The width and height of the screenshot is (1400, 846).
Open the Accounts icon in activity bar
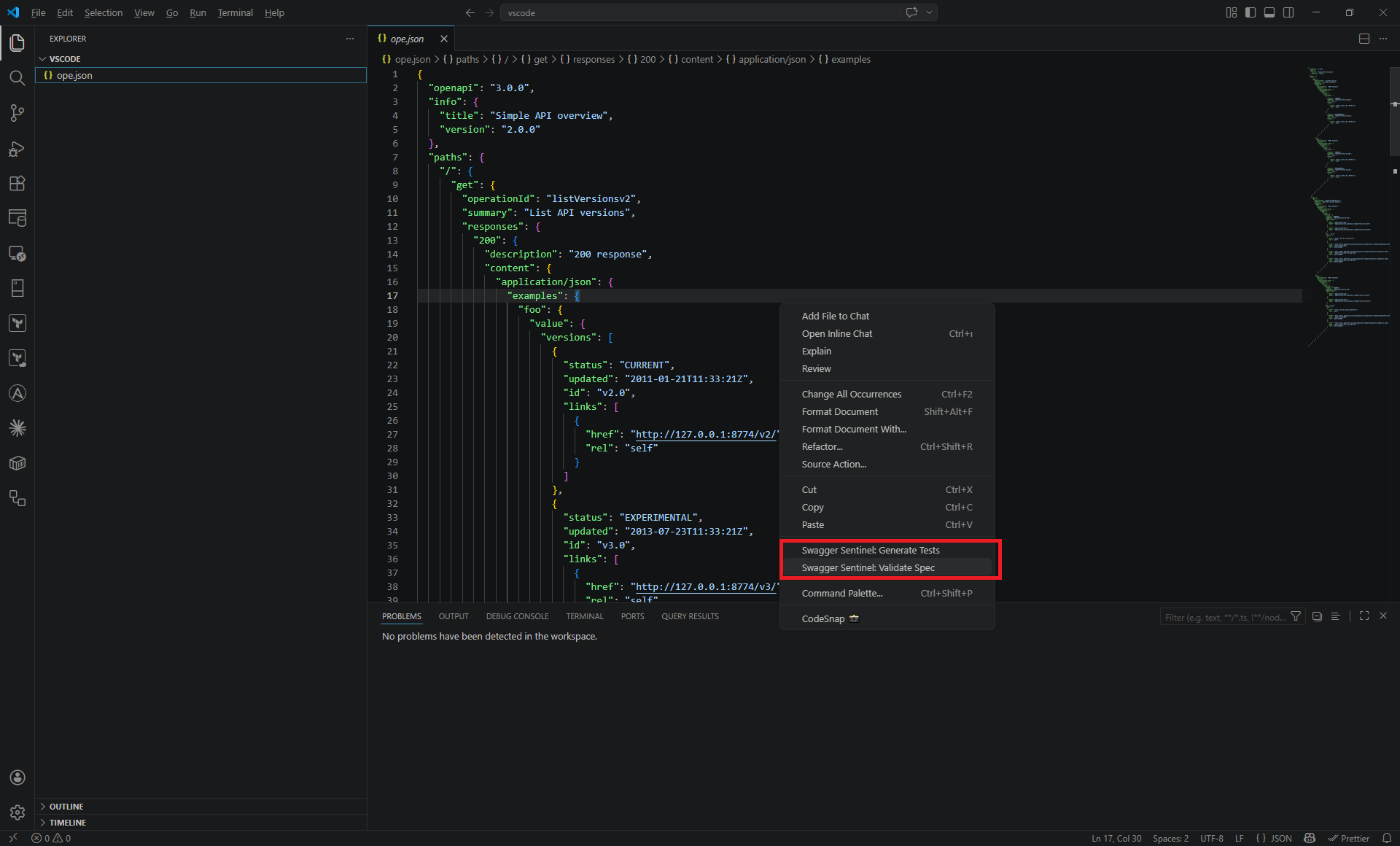click(17, 777)
